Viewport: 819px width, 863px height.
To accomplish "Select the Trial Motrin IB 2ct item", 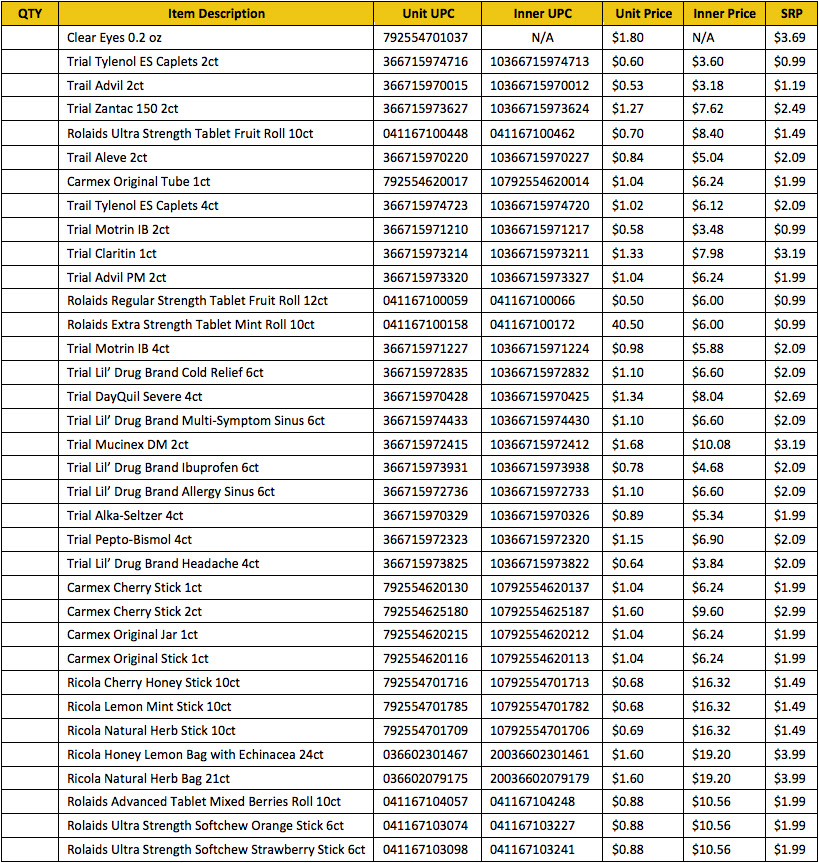I will tap(118, 230).
